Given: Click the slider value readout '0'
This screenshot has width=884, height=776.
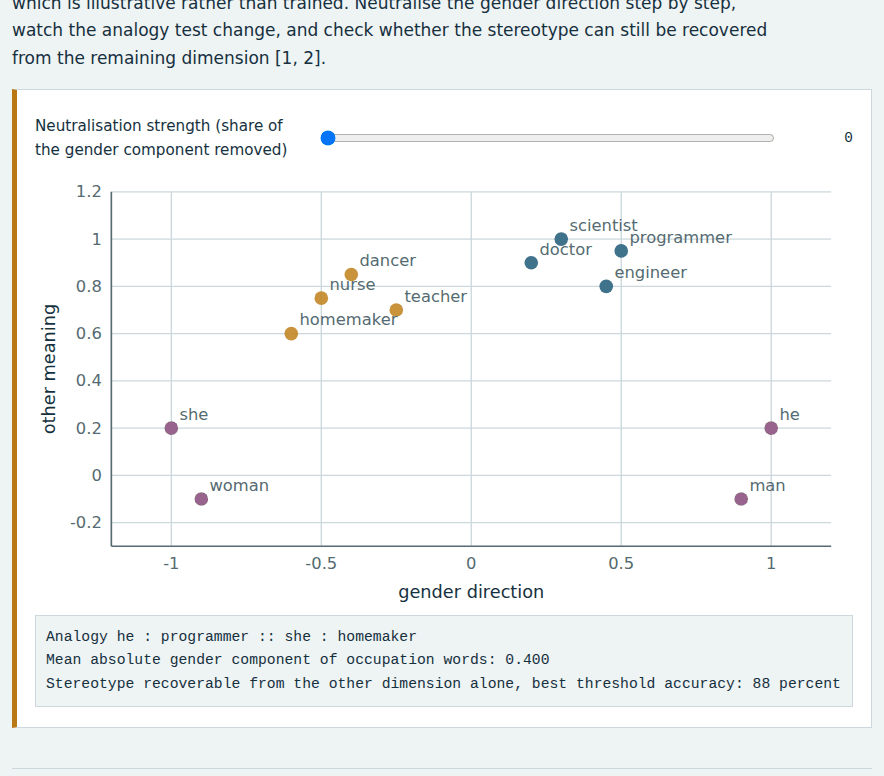Looking at the screenshot, I should 848,138.
